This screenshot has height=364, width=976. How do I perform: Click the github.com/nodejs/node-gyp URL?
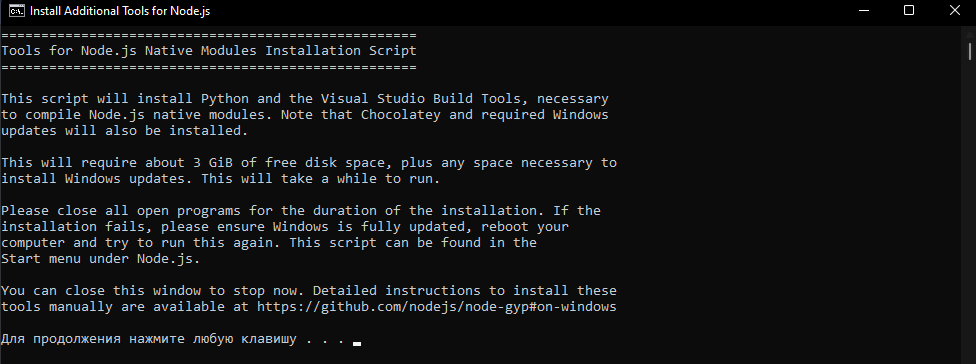436,307
